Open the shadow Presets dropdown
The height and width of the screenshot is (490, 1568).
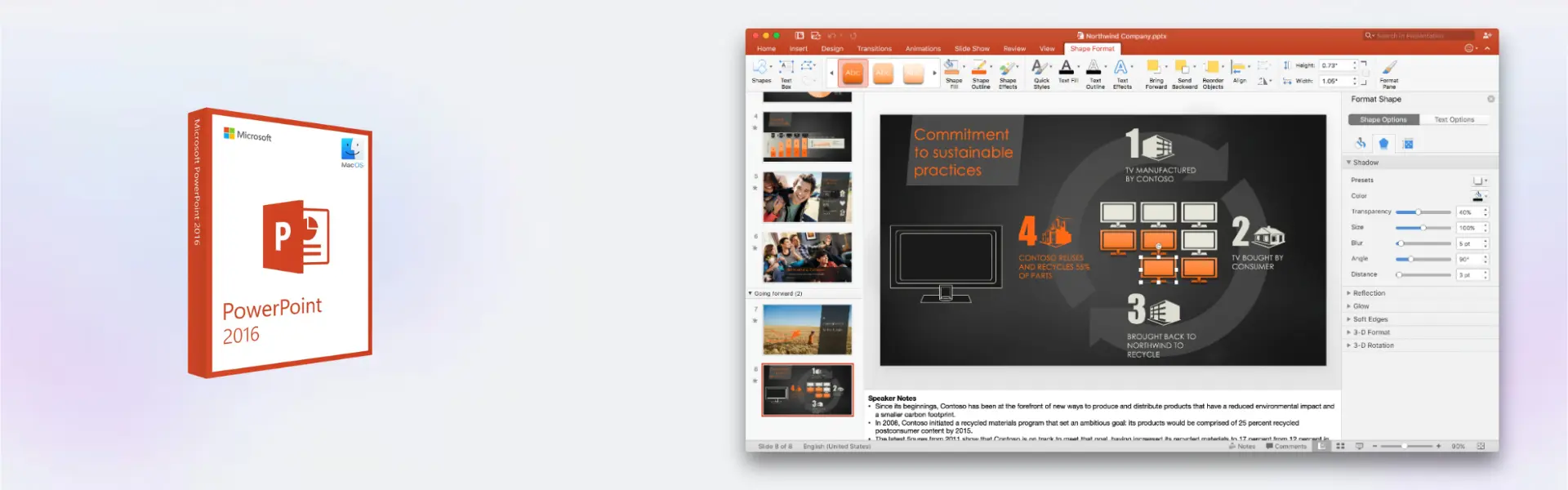click(x=1480, y=180)
